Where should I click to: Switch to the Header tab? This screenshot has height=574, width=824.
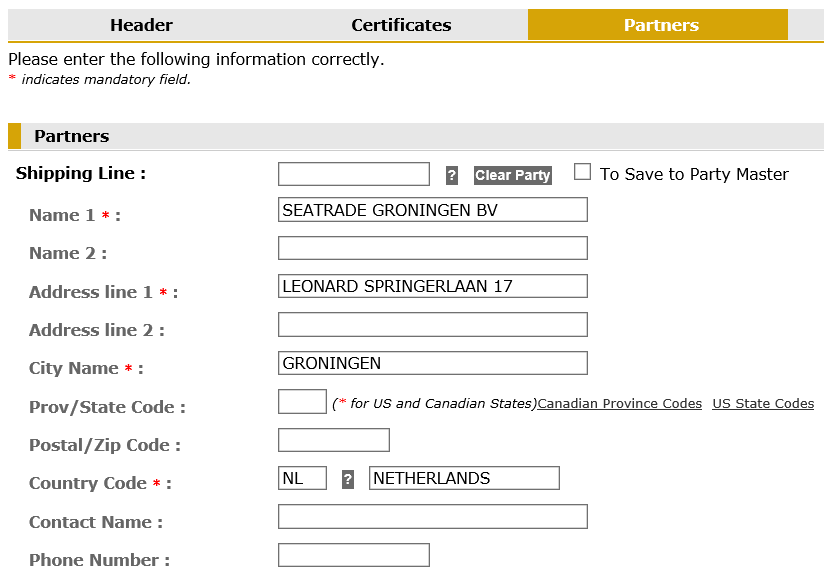coord(141,25)
